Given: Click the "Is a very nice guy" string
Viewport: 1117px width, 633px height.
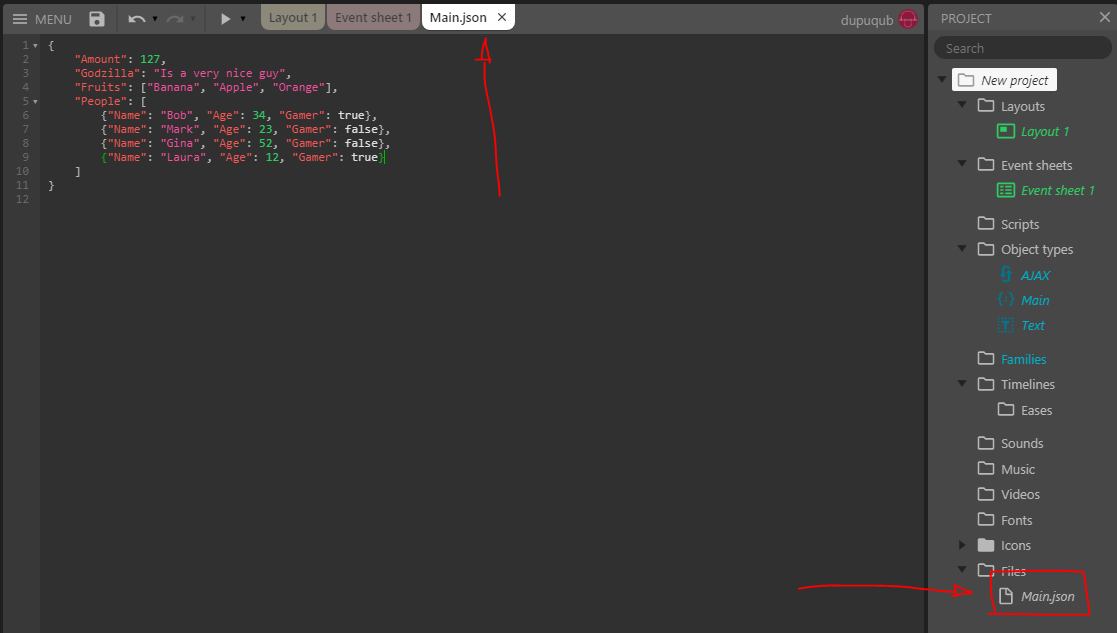Looking at the screenshot, I should pyautogui.click(x=219, y=73).
